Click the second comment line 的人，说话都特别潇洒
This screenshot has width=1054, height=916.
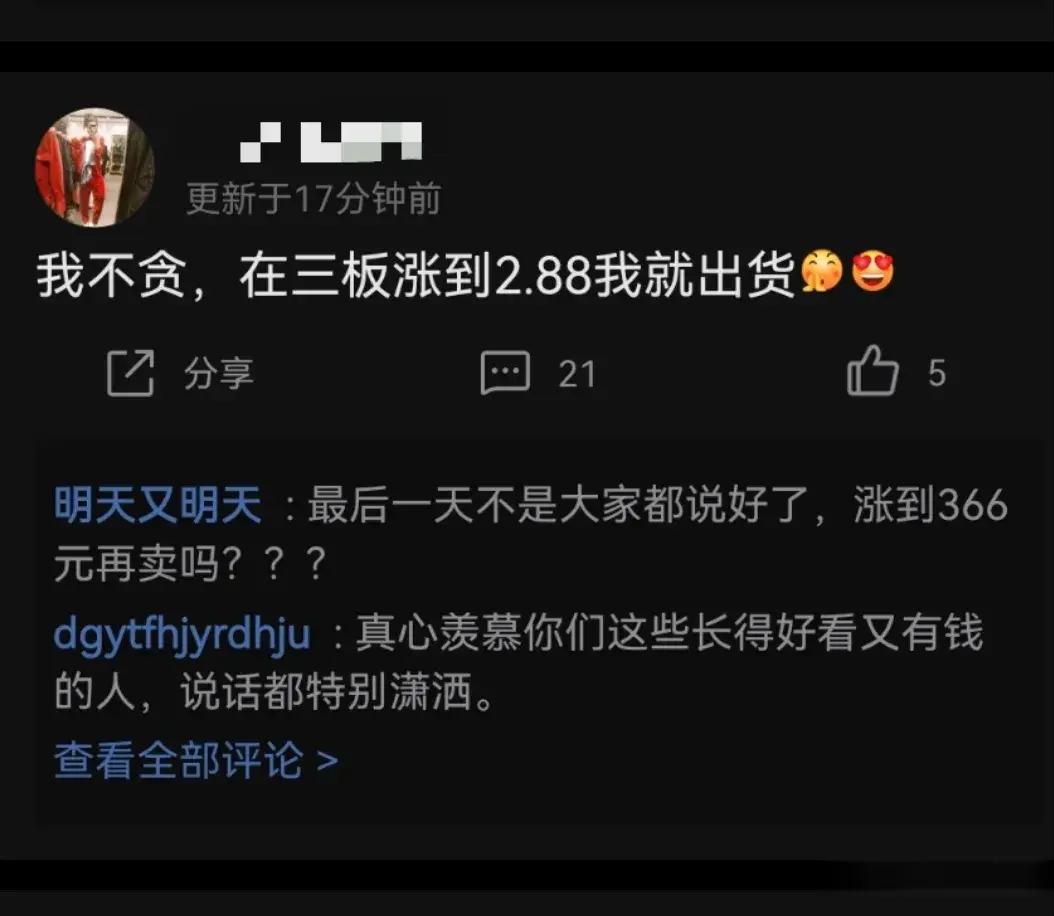point(275,692)
